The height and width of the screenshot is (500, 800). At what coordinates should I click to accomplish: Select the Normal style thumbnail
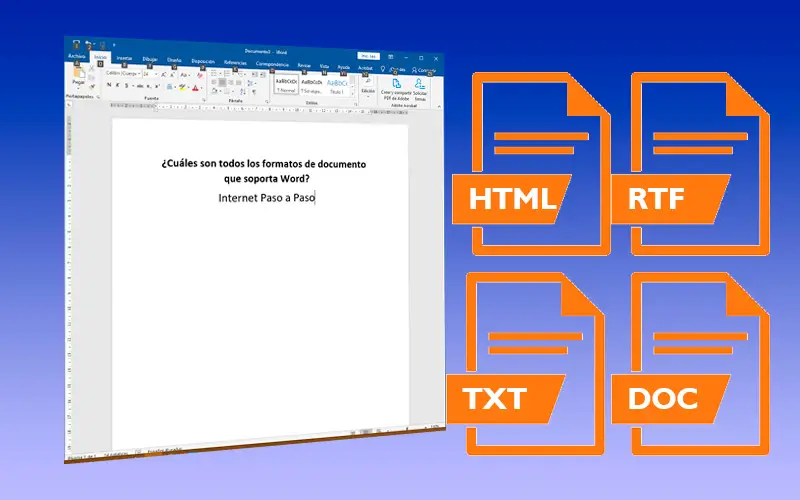click(286, 85)
